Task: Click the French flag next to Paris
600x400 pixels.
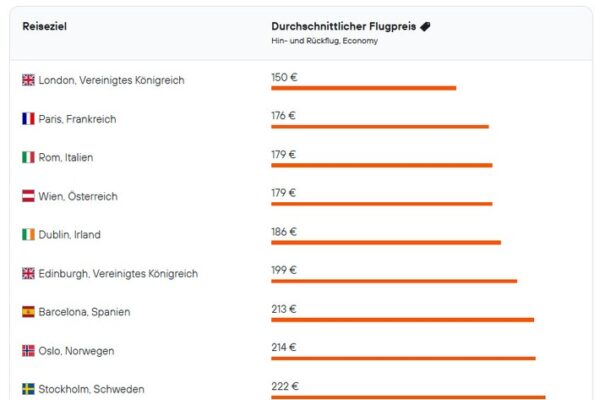Action: click(x=28, y=119)
